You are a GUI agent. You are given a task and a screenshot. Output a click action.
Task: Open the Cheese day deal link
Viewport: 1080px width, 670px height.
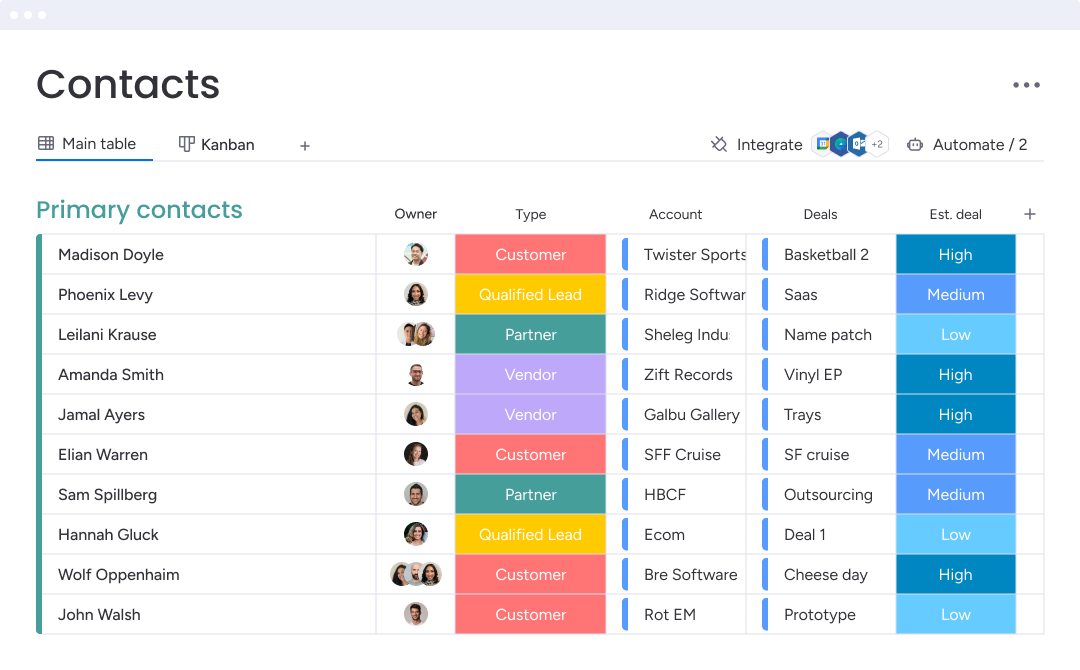825,574
